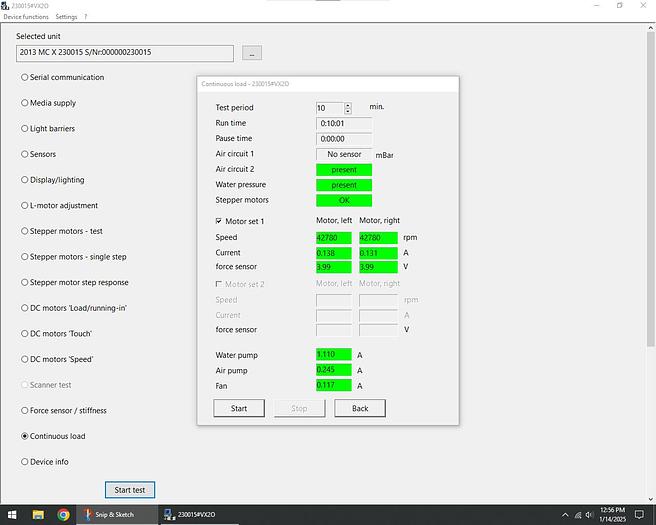Open the Device functions menu
The width and height of the screenshot is (656, 525).
pyautogui.click(x=26, y=17)
